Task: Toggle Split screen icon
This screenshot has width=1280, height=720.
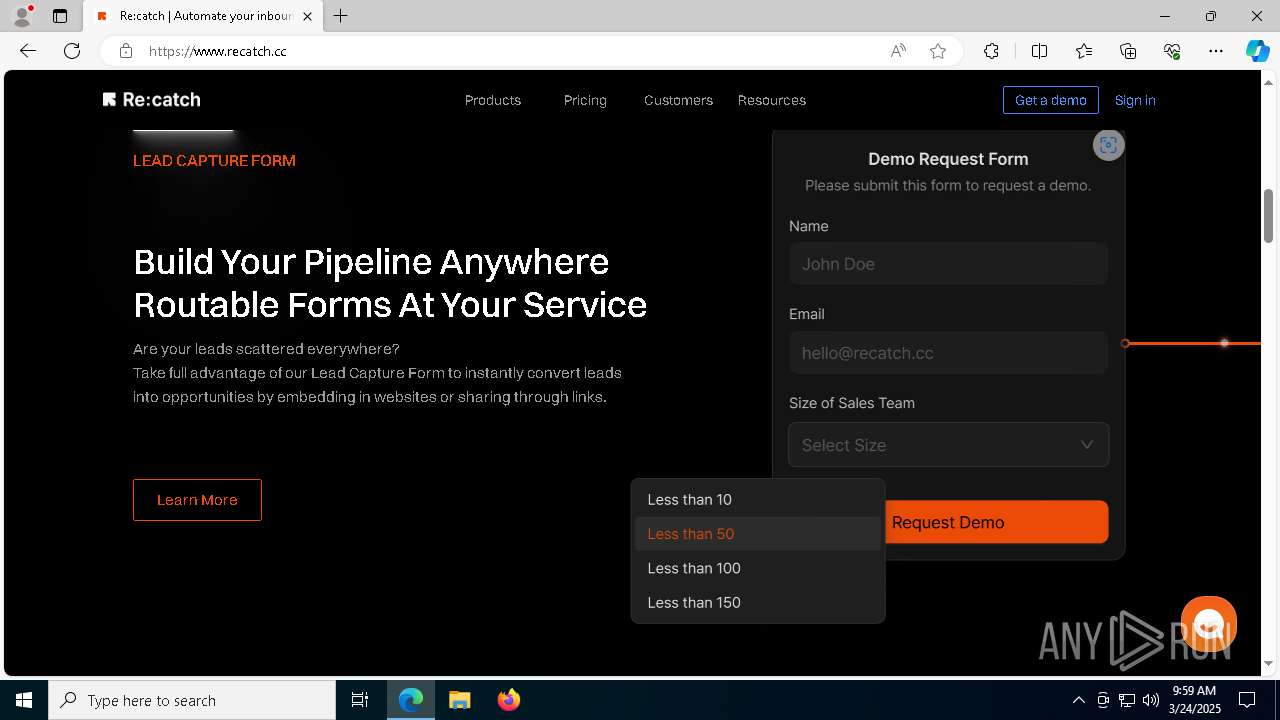Action: click(1039, 51)
